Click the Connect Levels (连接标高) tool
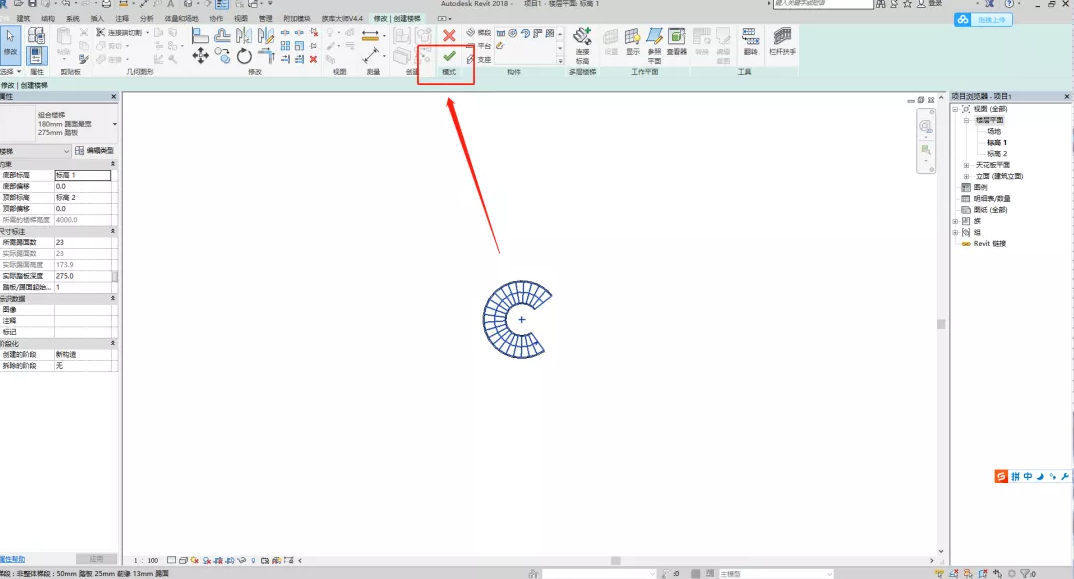This screenshot has height=579, width=1074. (x=582, y=45)
